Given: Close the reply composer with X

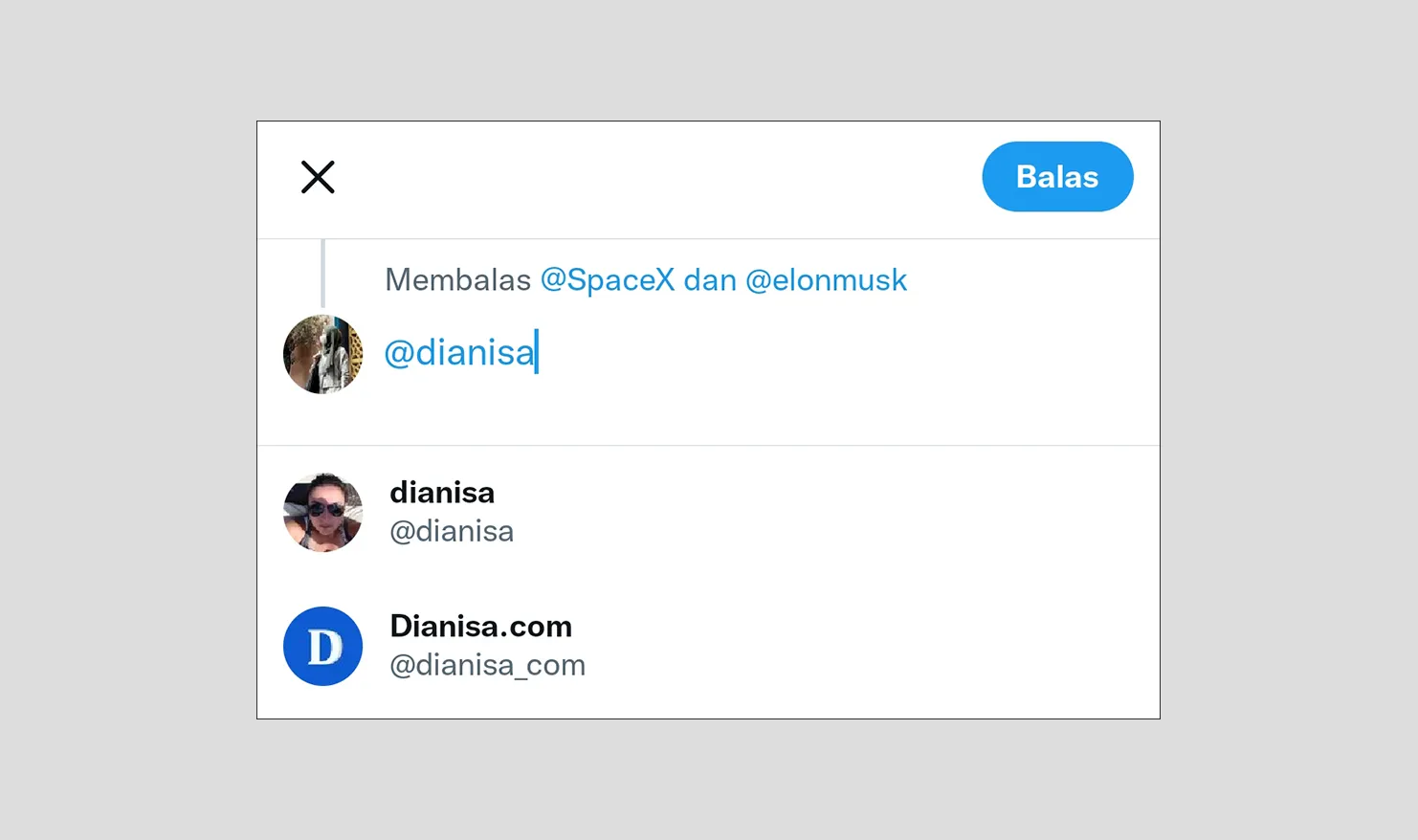Looking at the screenshot, I should coord(318,177).
